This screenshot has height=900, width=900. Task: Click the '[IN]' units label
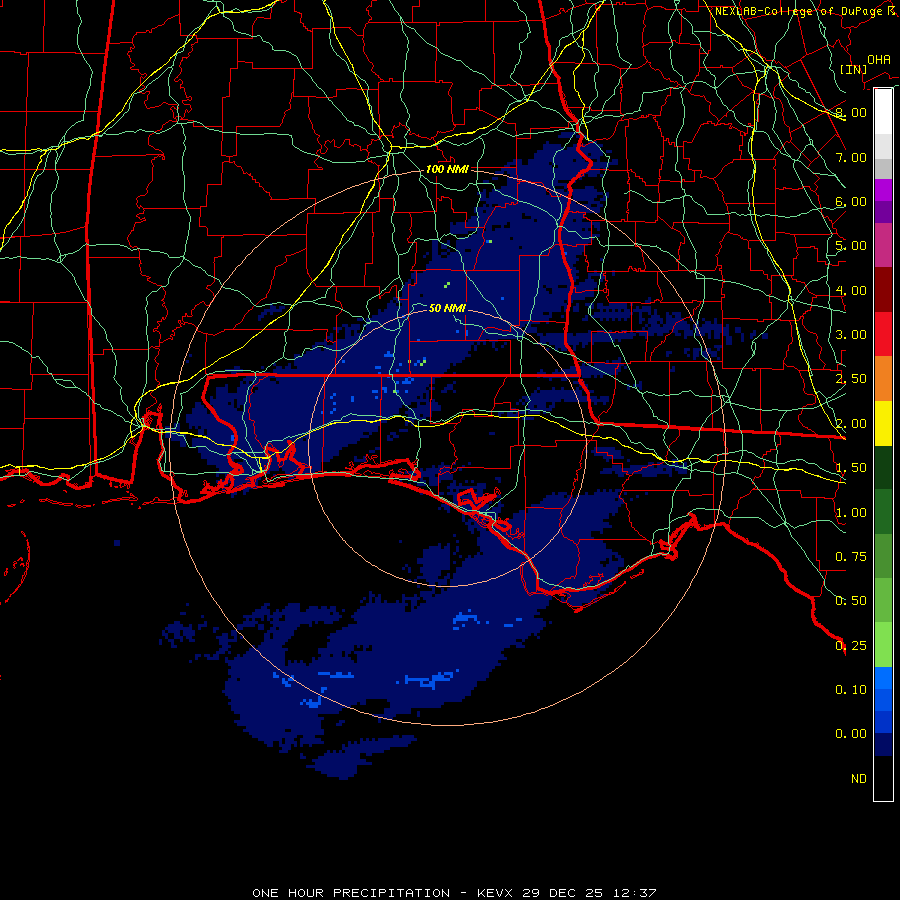853,69
